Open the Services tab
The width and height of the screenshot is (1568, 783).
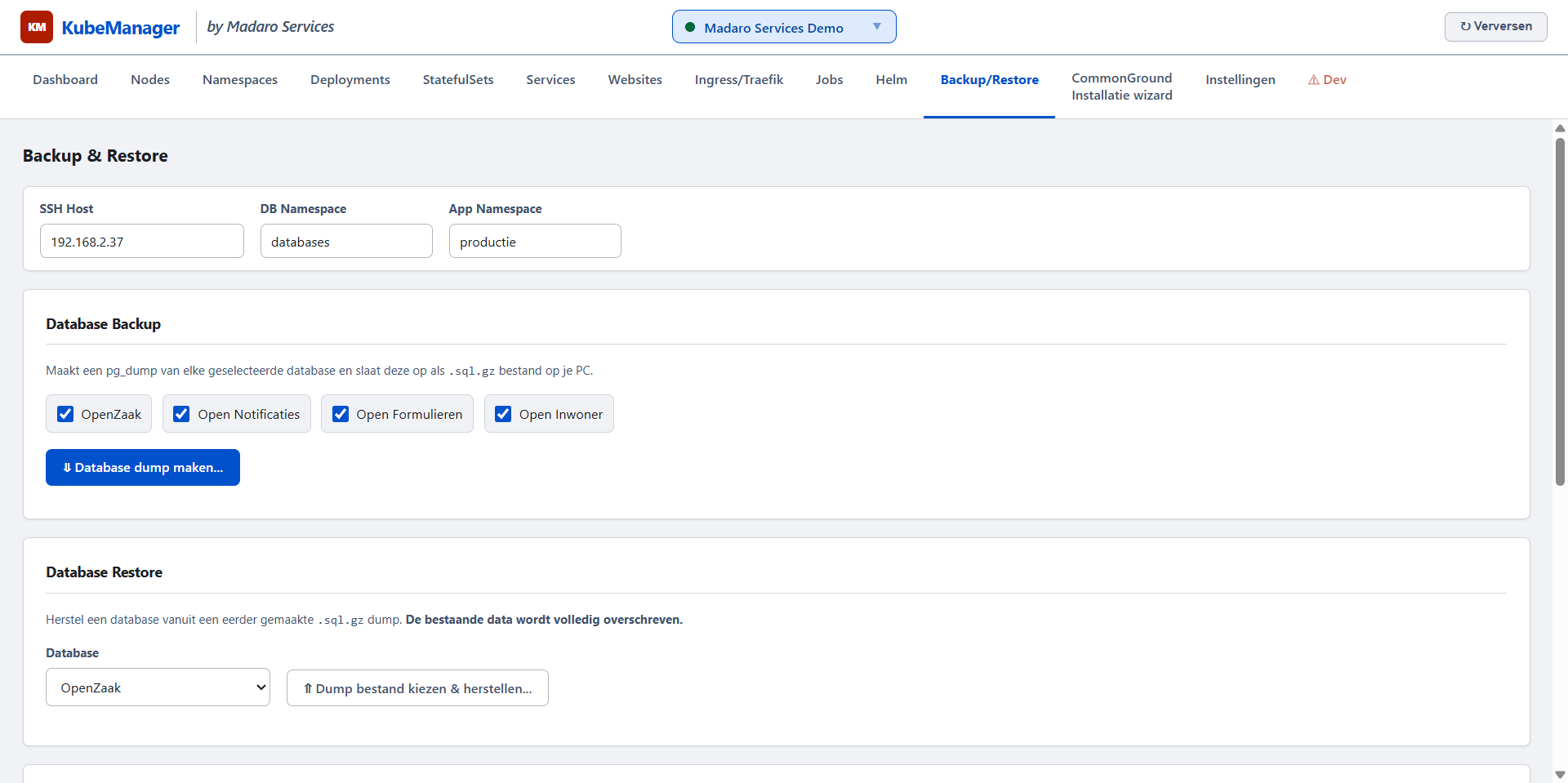coord(550,79)
